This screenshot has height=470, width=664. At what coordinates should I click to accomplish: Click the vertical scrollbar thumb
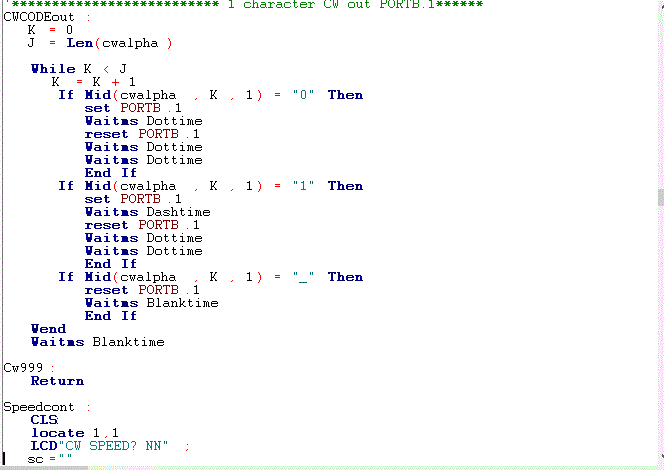[x=659, y=197]
